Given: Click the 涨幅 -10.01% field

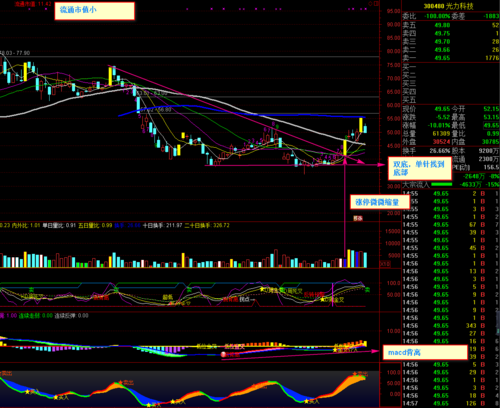Looking at the screenshot, I should point(426,126).
